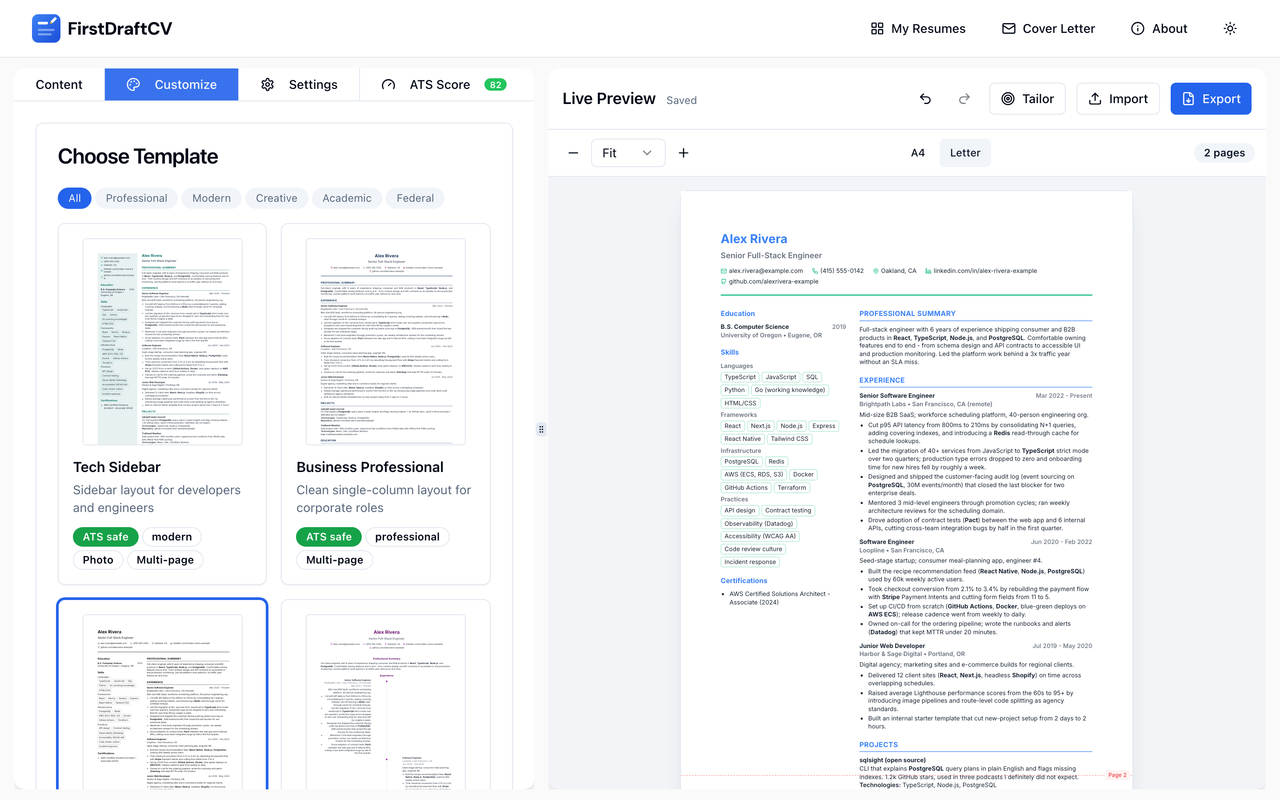
Task: Click the Education heading in preview sidebar
Action: (x=738, y=314)
